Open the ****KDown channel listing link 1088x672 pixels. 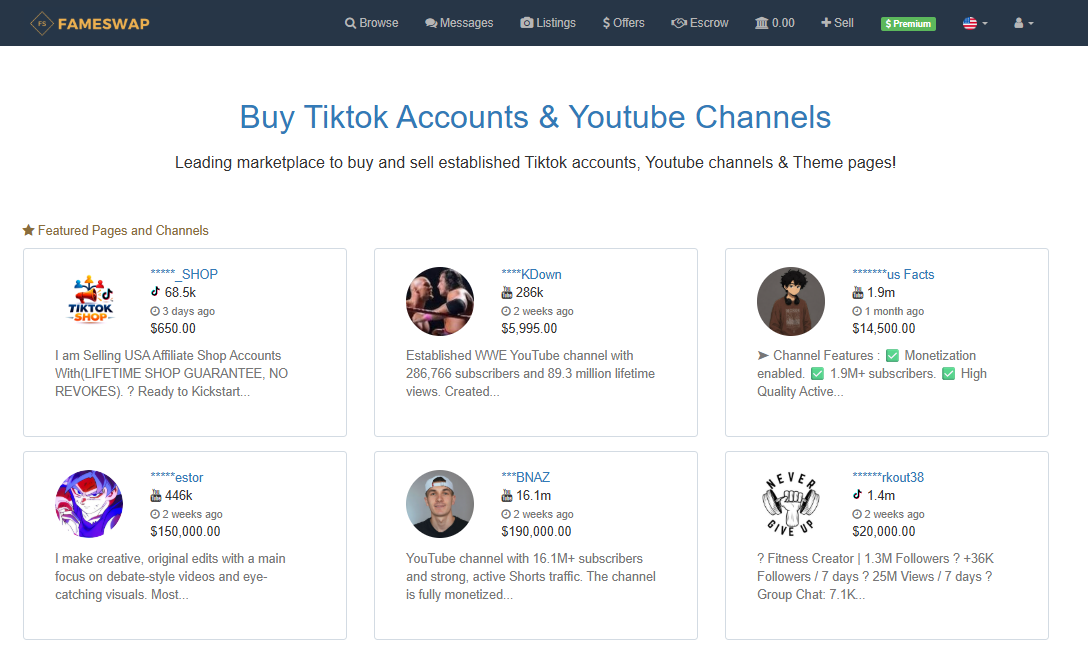(x=532, y=274)
